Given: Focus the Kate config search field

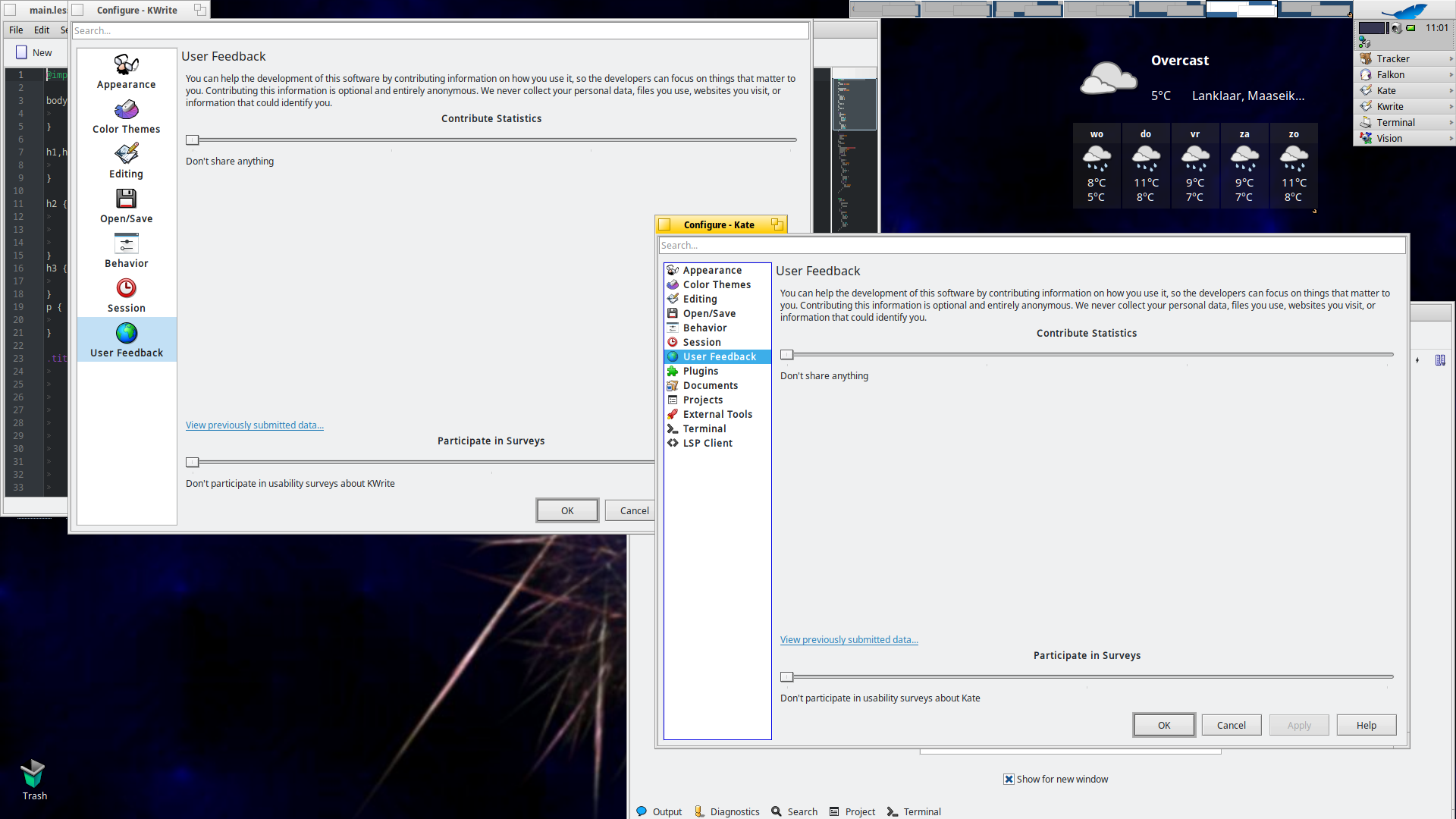Looking at the screenshot, I should click(1032, 245).
